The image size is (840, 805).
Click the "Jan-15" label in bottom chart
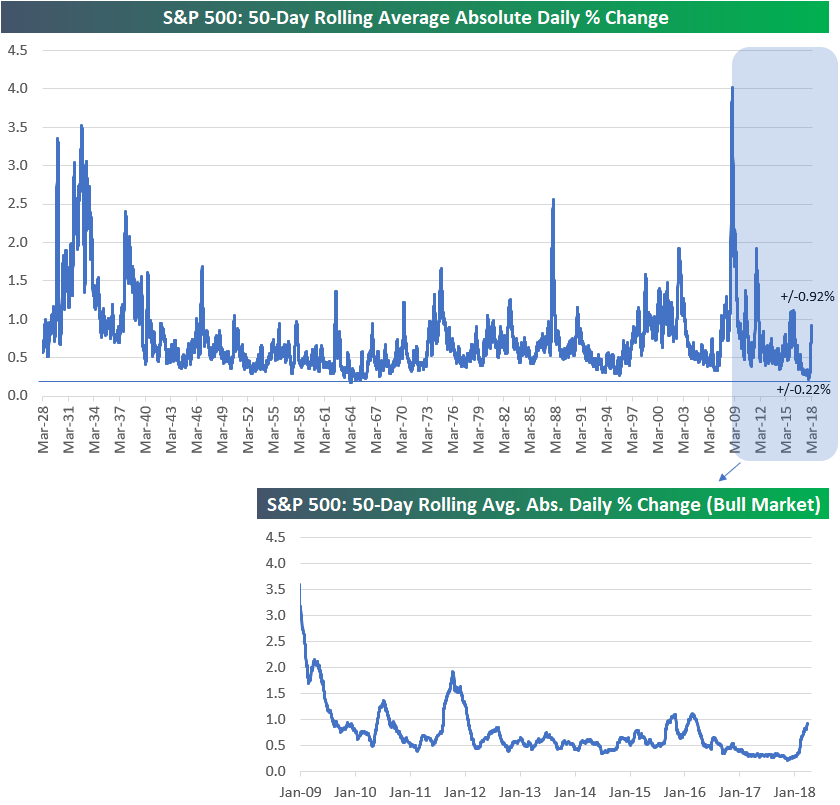tap(630, 792)
